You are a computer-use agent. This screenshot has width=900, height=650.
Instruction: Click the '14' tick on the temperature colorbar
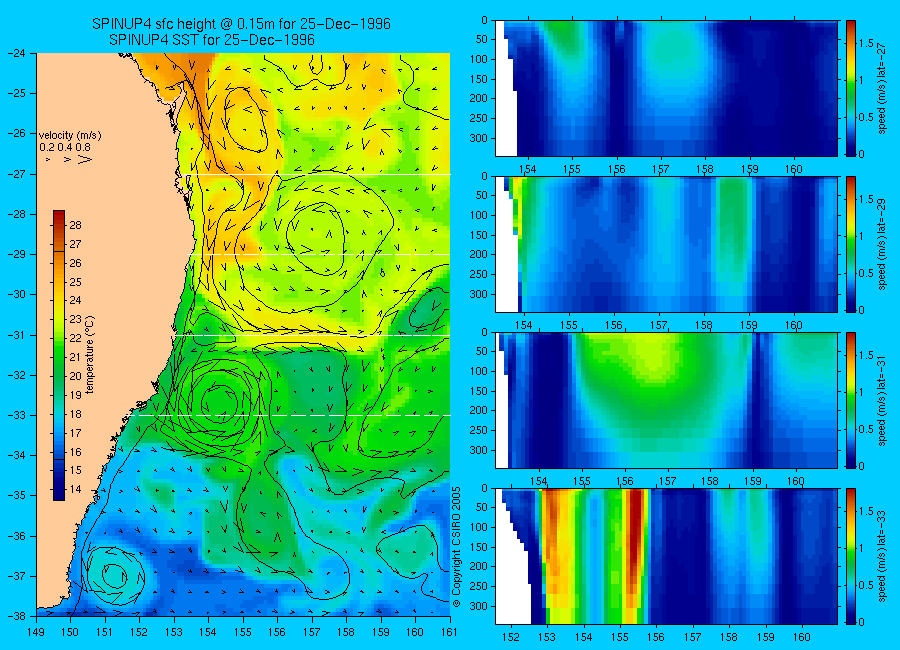click(x=75, y=489)
